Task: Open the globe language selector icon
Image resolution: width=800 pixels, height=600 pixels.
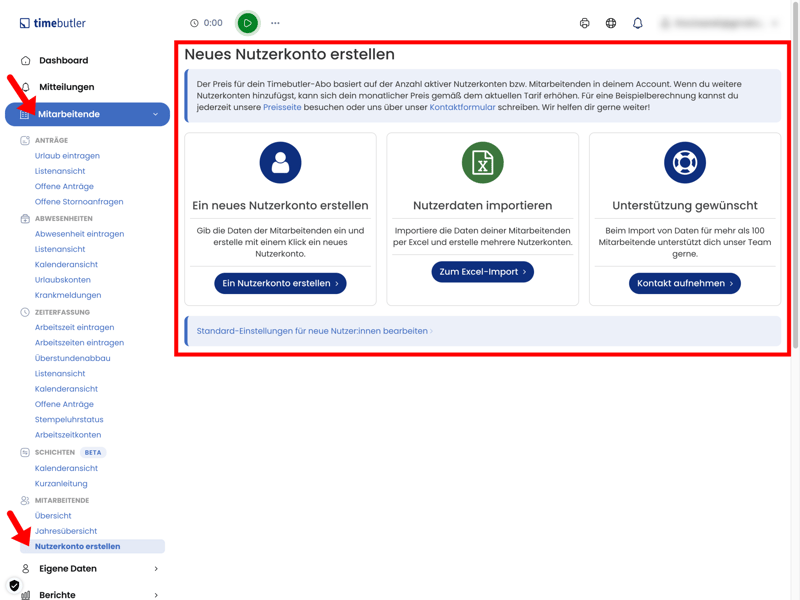Action: click(x=611, y=23)
